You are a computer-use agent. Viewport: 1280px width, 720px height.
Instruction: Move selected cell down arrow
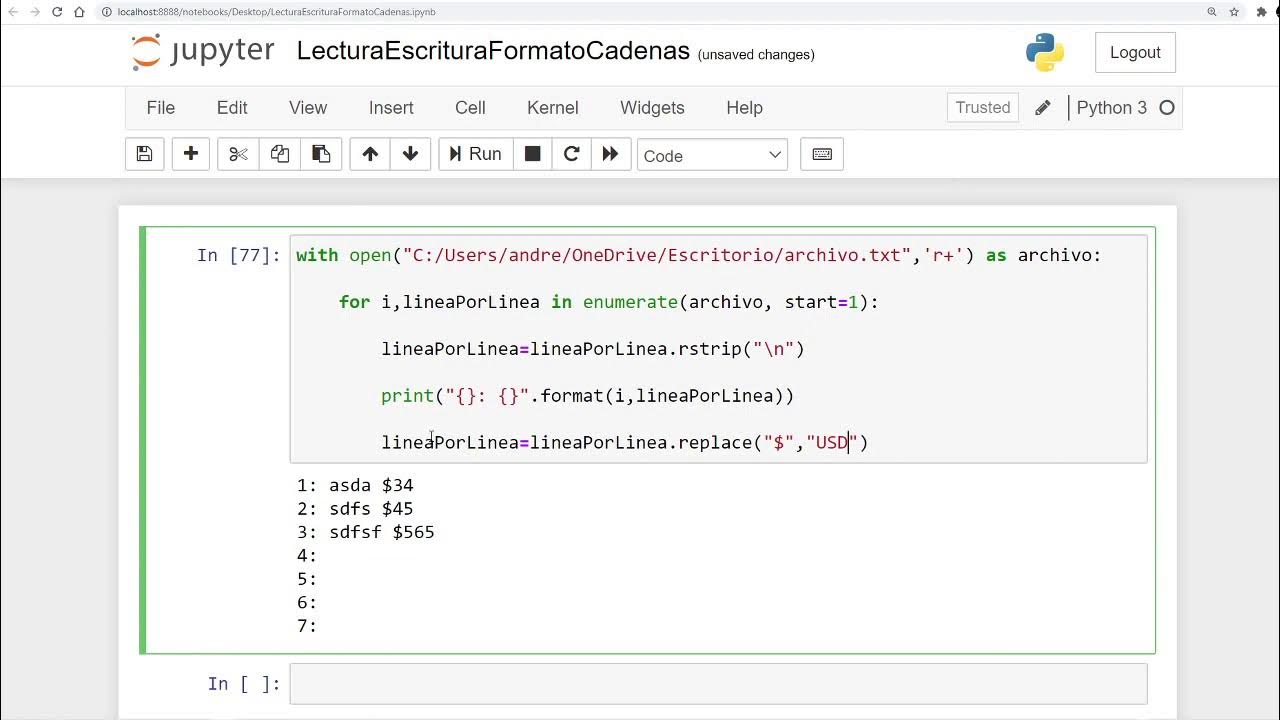point(410,154)
